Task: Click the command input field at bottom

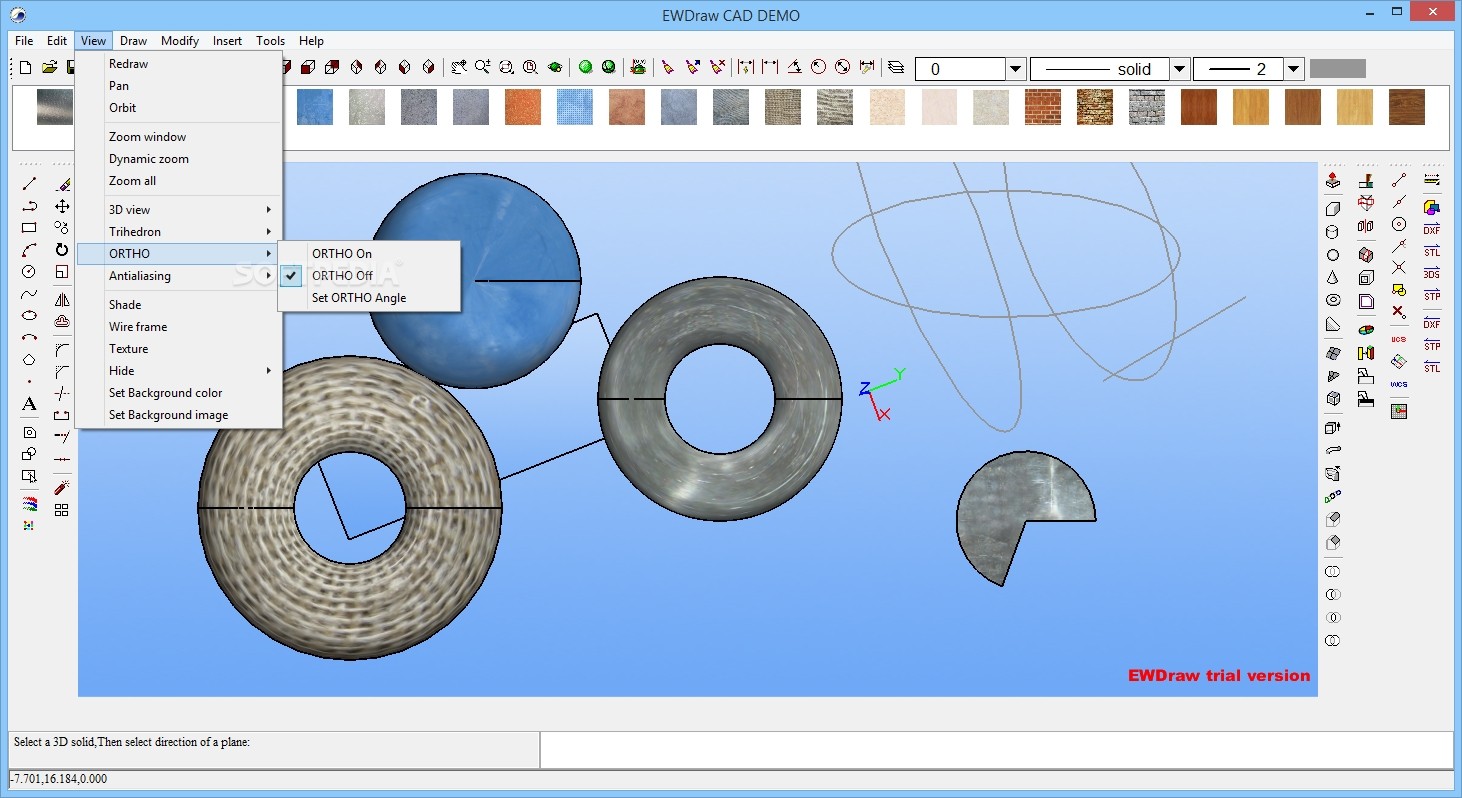Action: pos(996,750)
